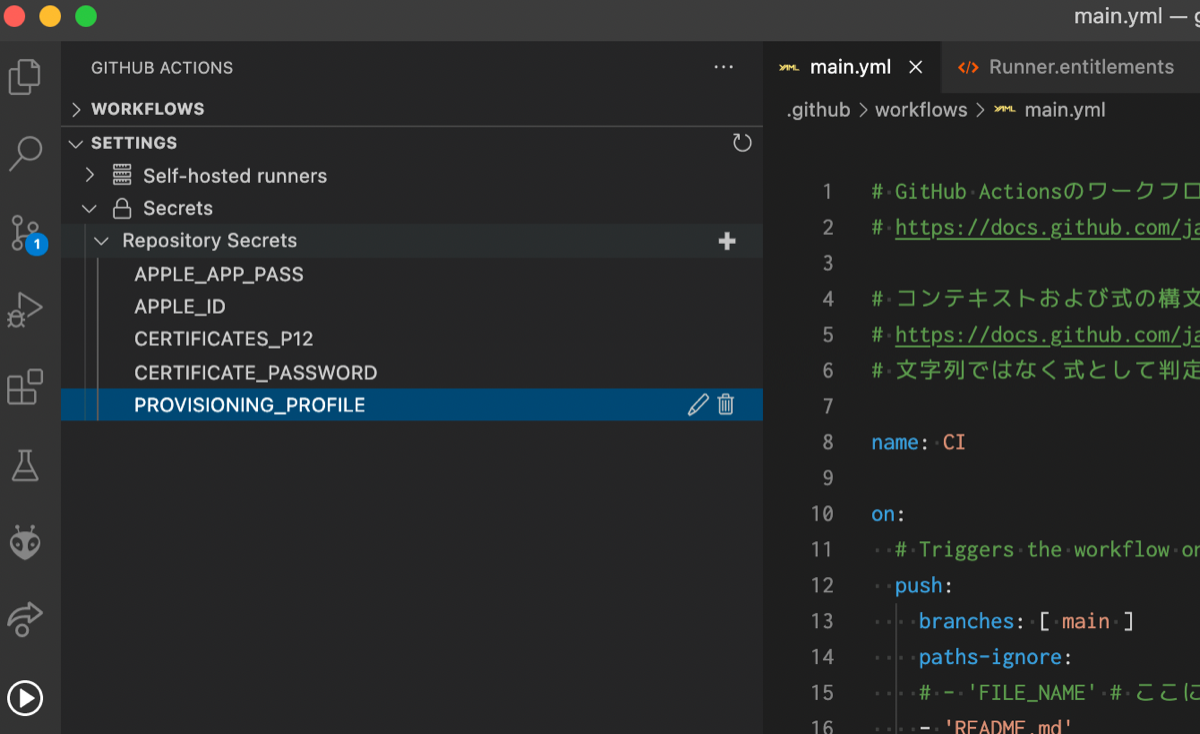1200x734 pixels.
Task: Click the .github breadcrumb segment
Action: click(x=818, y=110)
